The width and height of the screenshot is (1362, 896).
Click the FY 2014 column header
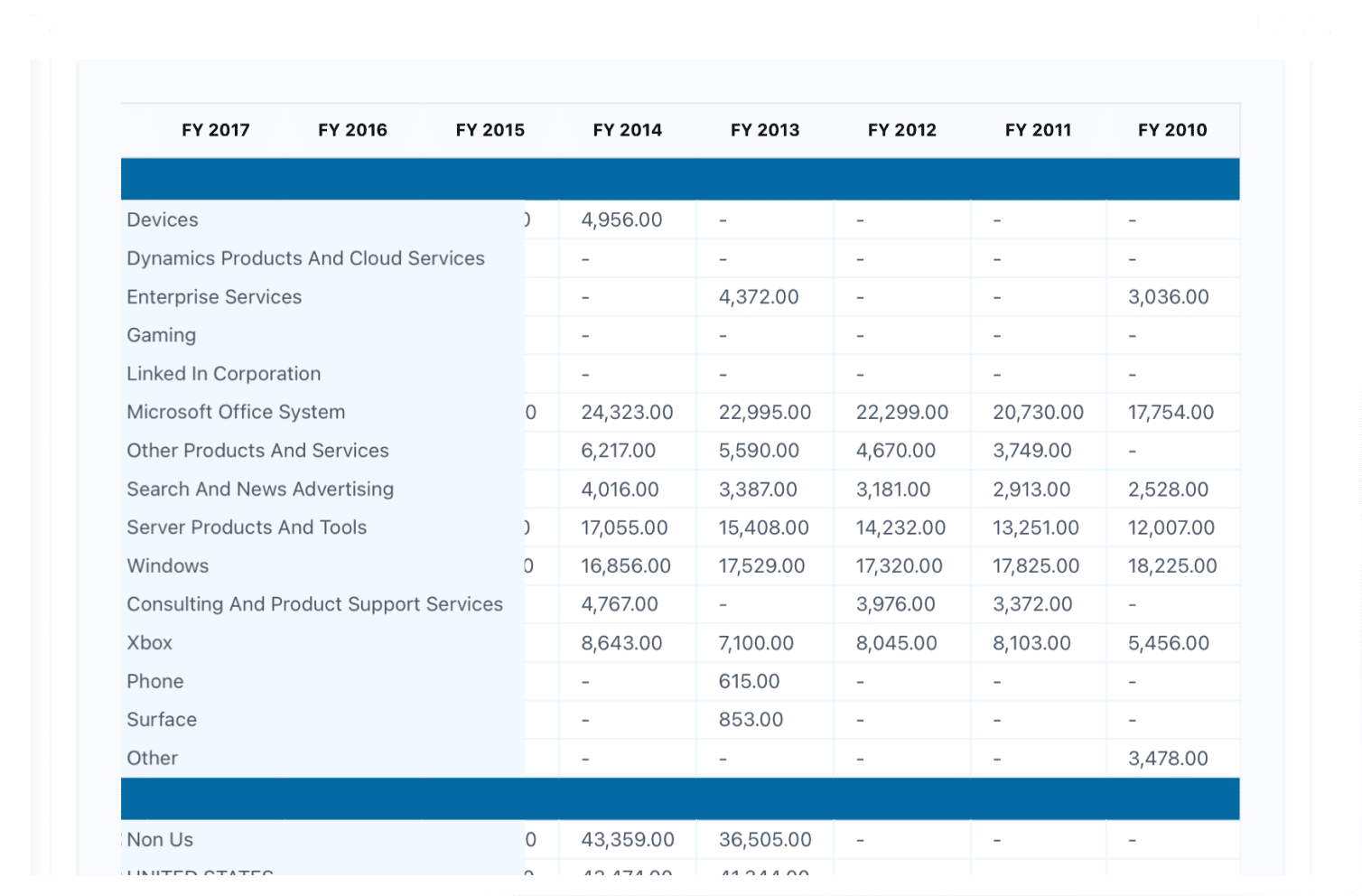point(628,130)
